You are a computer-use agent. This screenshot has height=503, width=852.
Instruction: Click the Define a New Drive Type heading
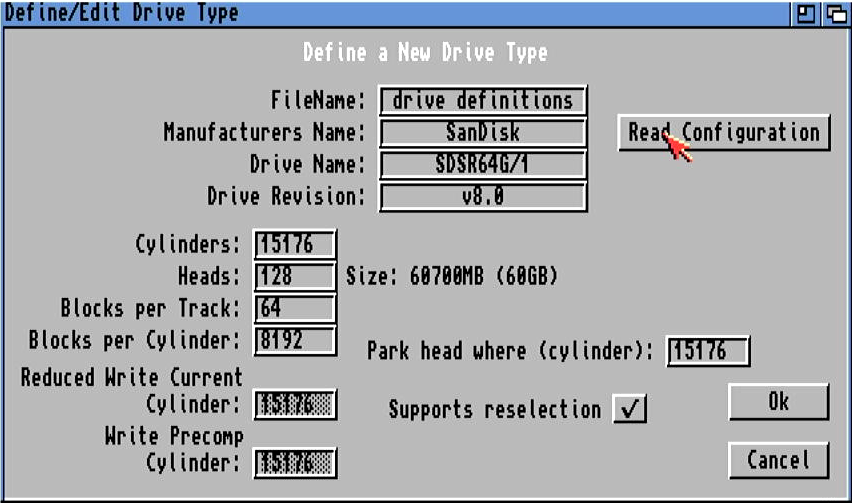pos(425,52)
